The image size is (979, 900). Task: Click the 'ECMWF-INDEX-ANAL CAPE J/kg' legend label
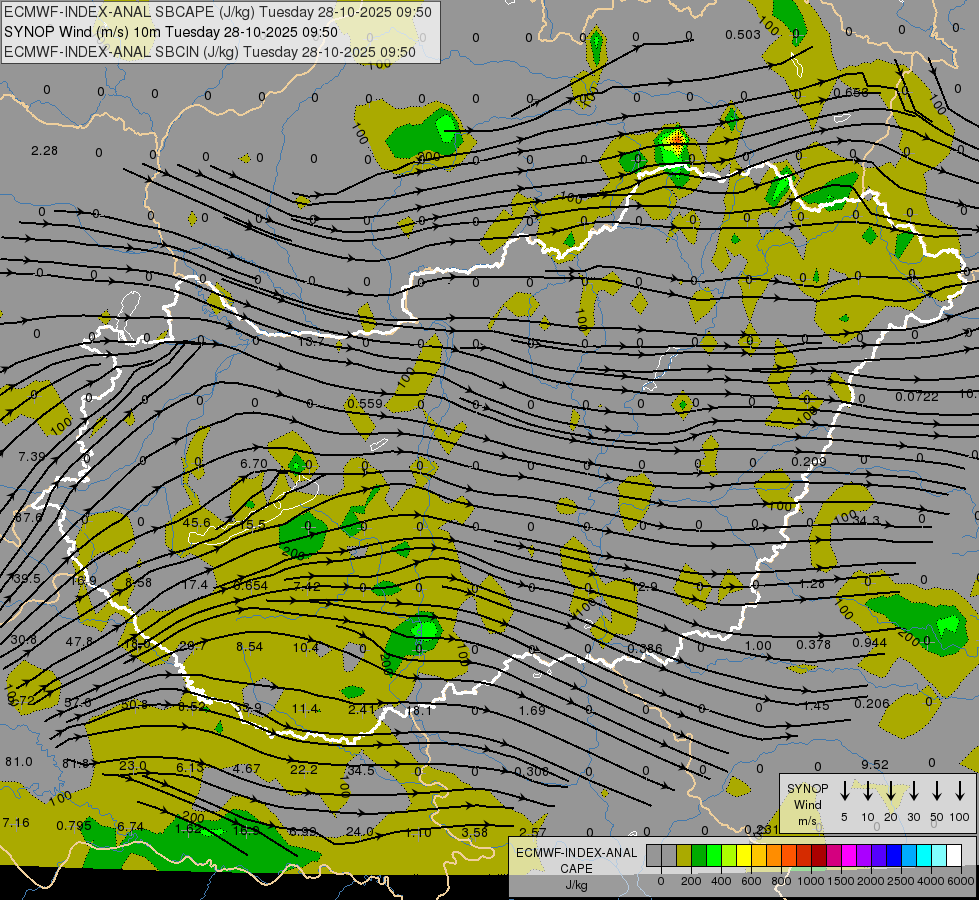(x=576, y=868)
